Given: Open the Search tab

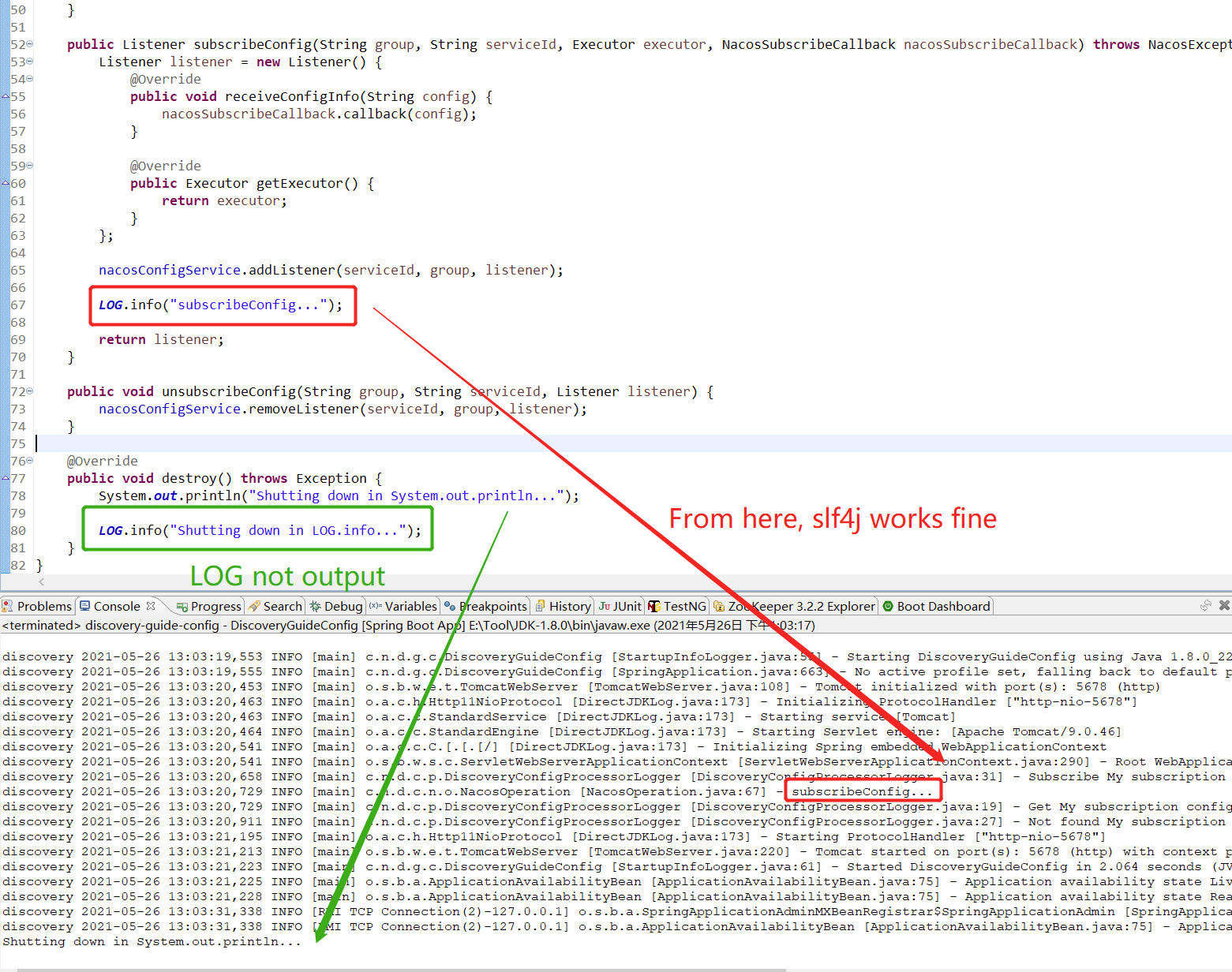Looking at the screenshot, I should (275, 606).
